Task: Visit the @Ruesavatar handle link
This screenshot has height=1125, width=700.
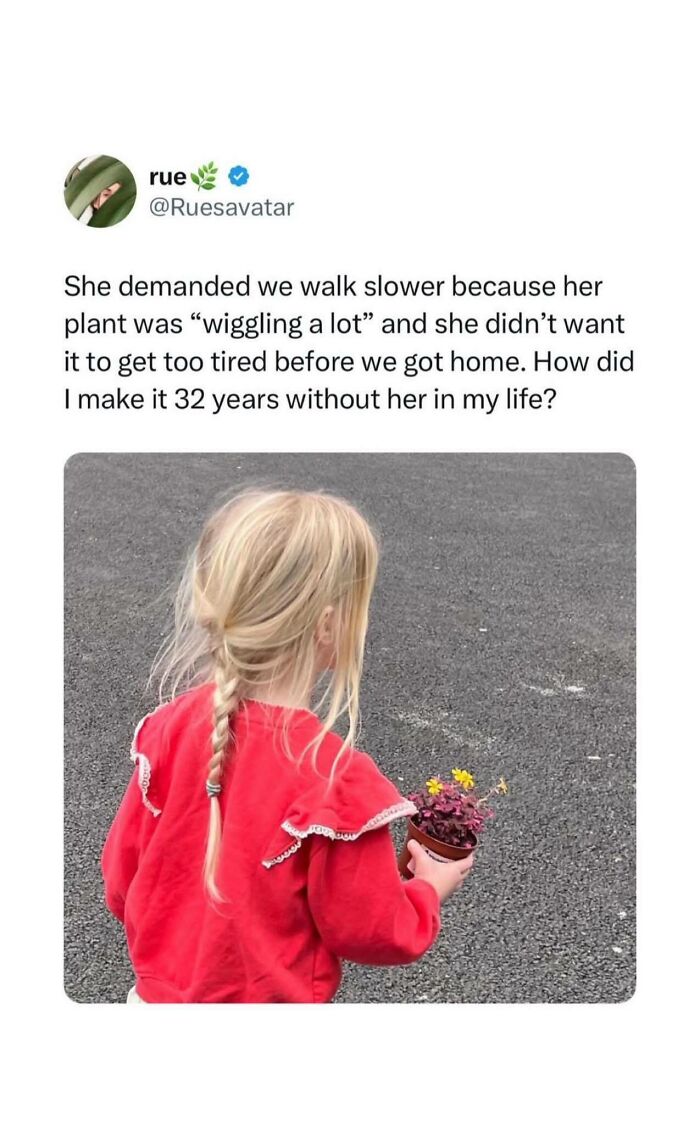Action: tap(222, 207)
